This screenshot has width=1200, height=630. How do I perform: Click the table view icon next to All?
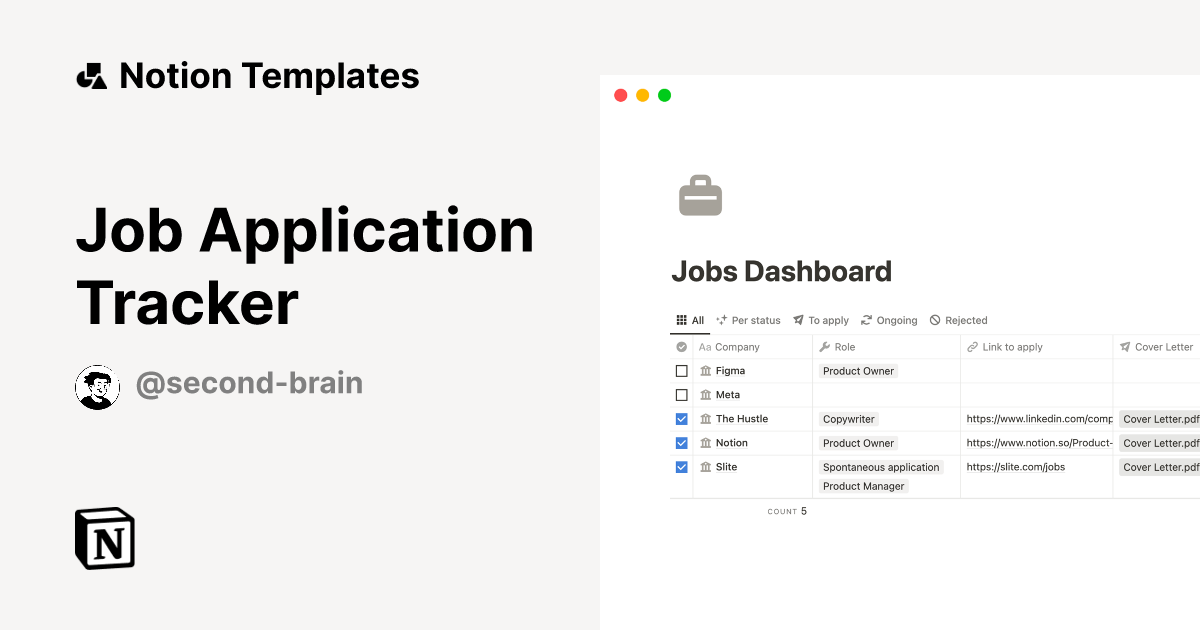pyautogui.click(x=682, y=320)
